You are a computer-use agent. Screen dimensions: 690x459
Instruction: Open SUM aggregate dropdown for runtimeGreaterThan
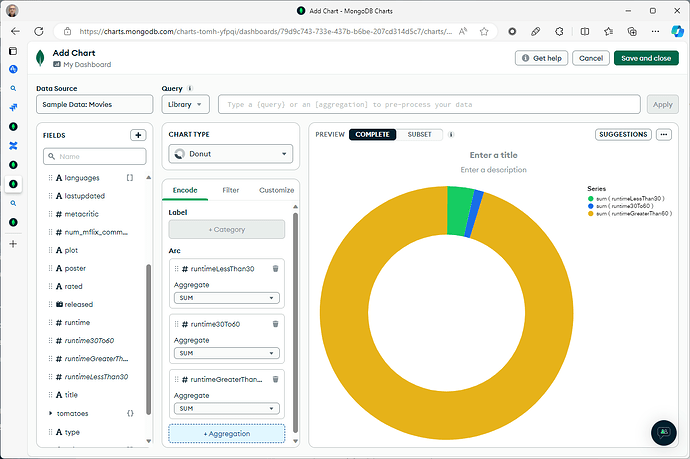[227, 409]
